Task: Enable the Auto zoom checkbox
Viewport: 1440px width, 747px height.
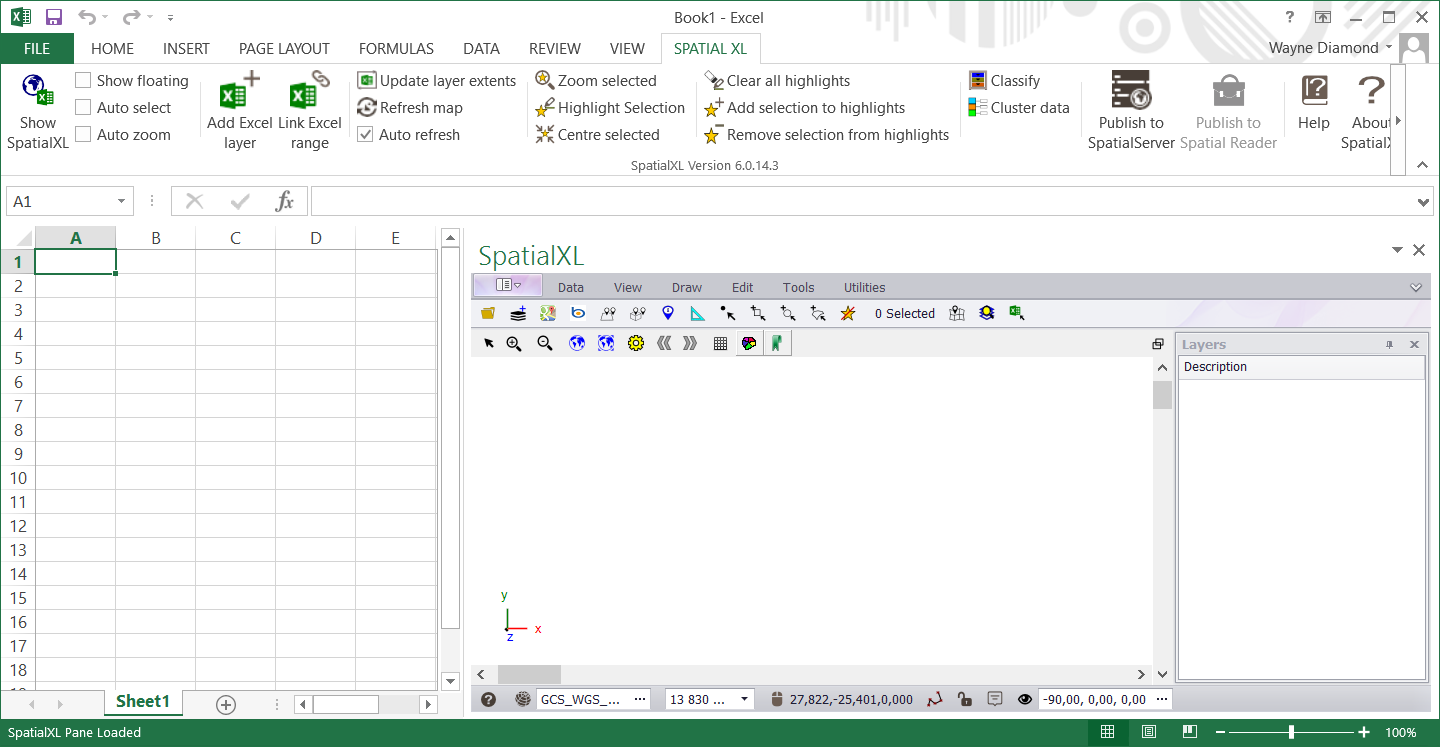Action: pos(82,133)
